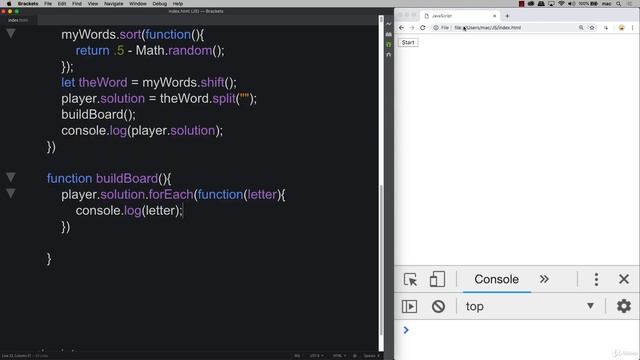Click the AirPlay display menu bar icon
This screenshot has width=640, height=360.
(x=551, y=4)
